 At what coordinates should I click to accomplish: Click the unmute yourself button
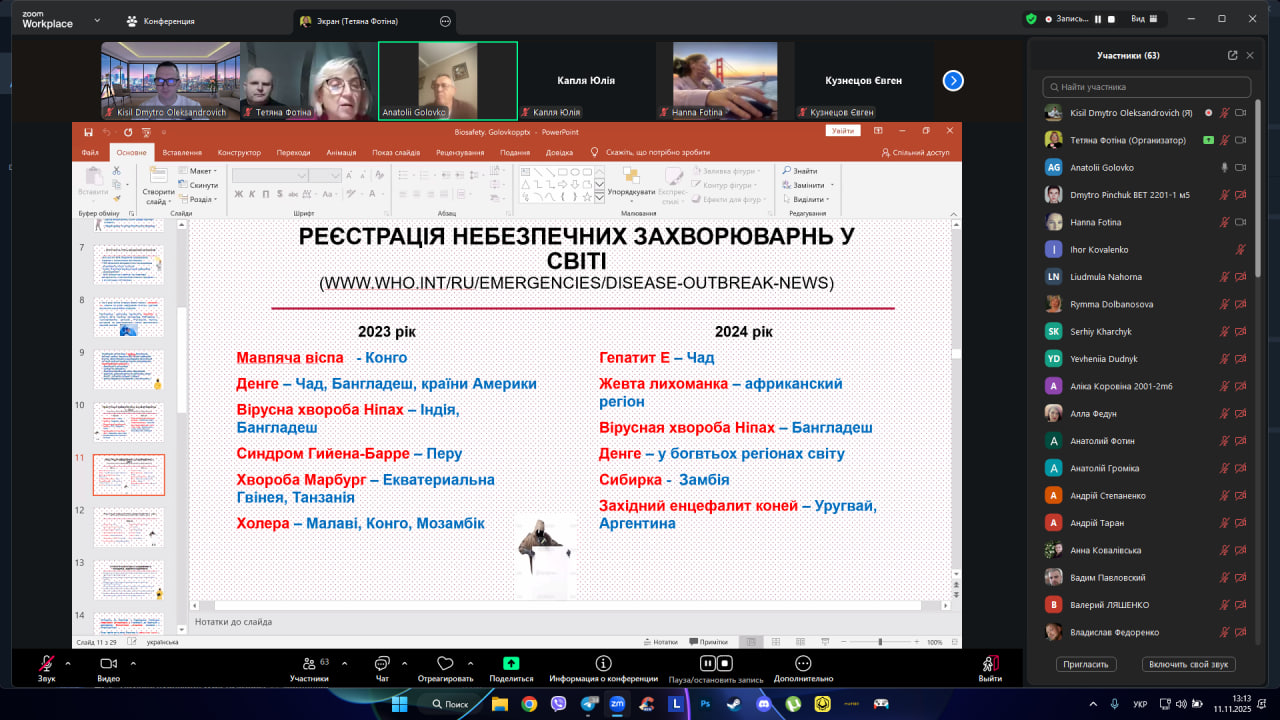[1188, 664]
